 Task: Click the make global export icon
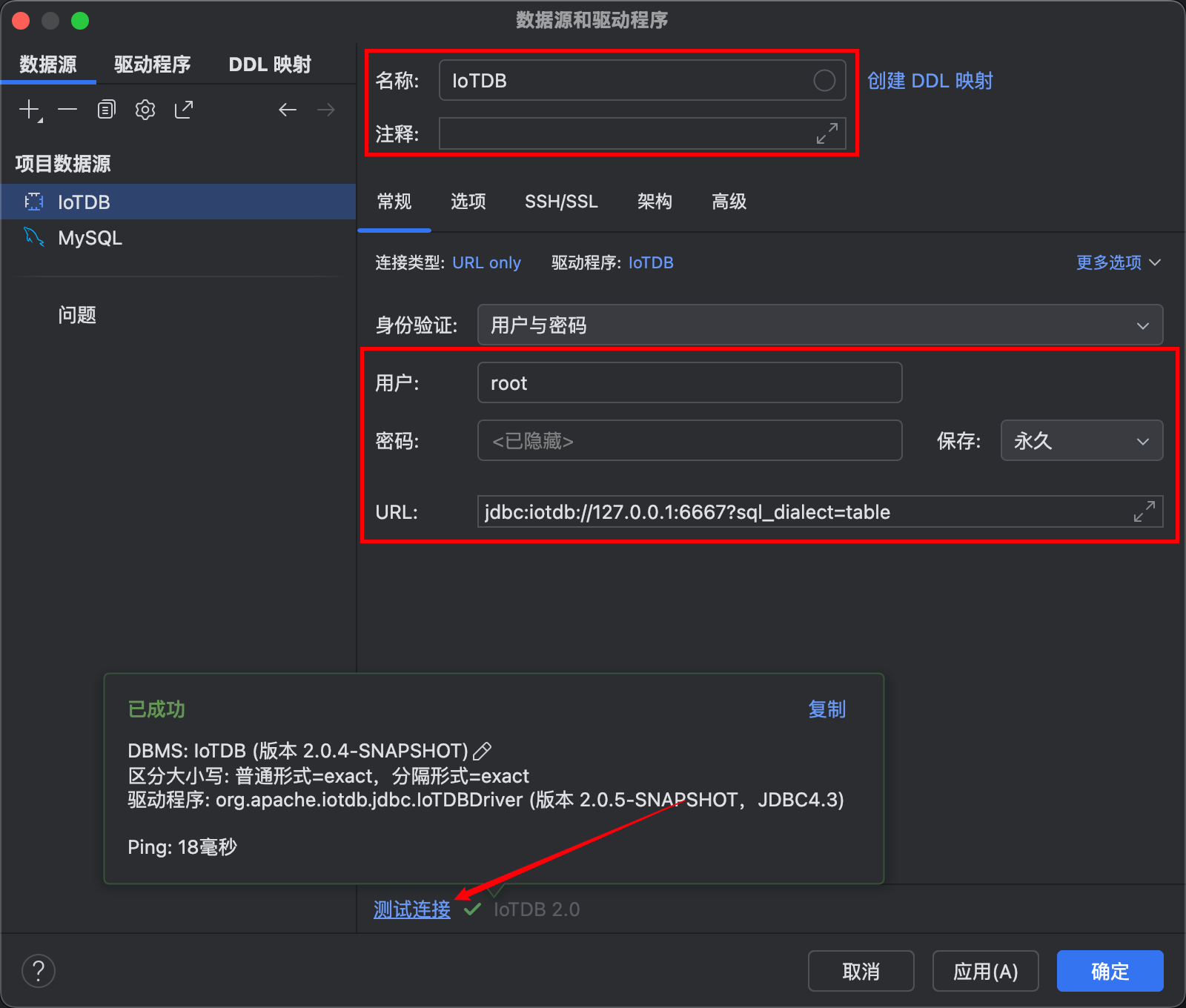(x=184, y=110)
